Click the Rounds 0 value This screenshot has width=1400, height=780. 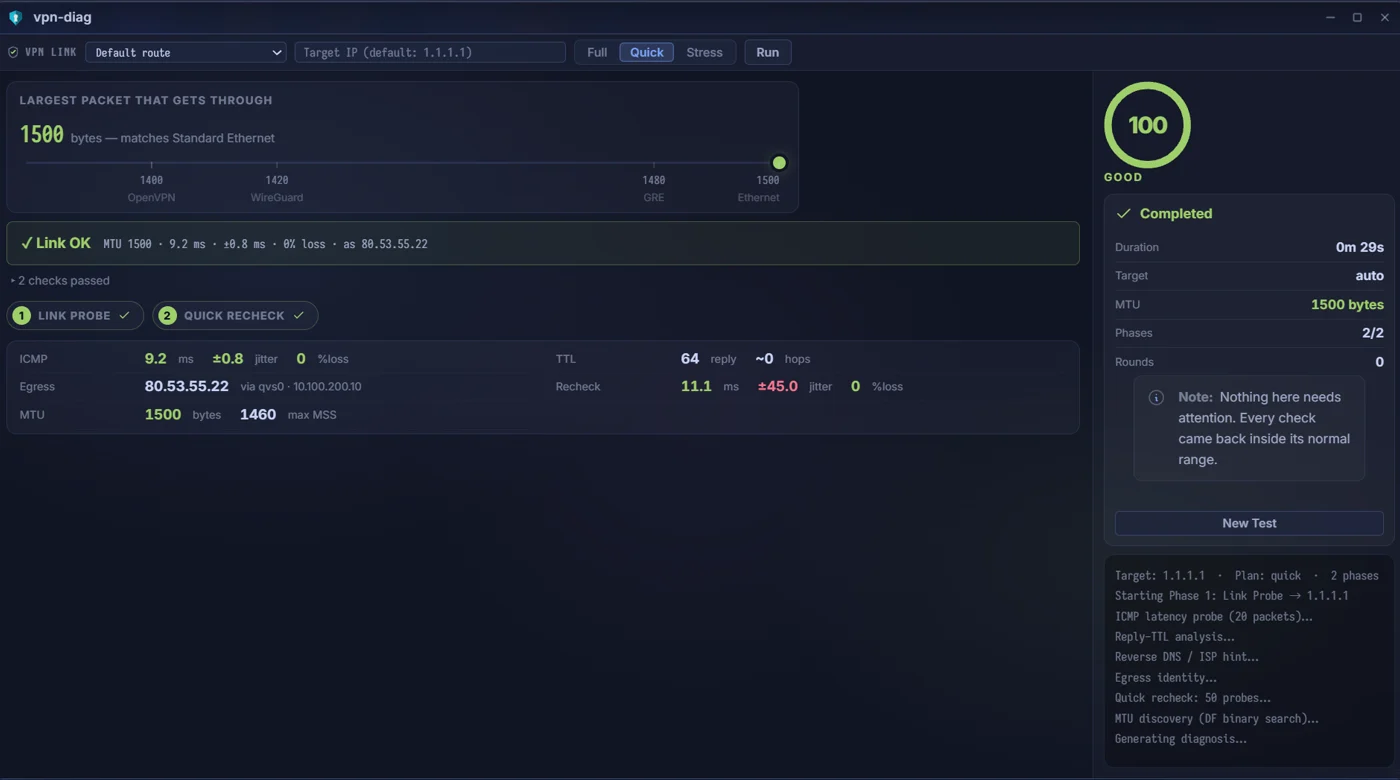click(1379, 362)
